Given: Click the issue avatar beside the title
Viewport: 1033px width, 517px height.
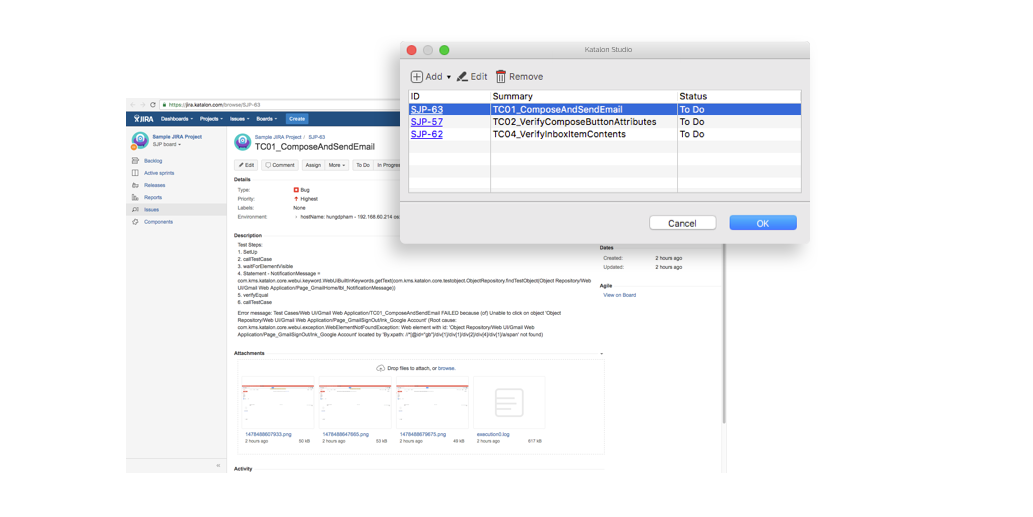Looking at the screenshot, I should click(242, 142).
